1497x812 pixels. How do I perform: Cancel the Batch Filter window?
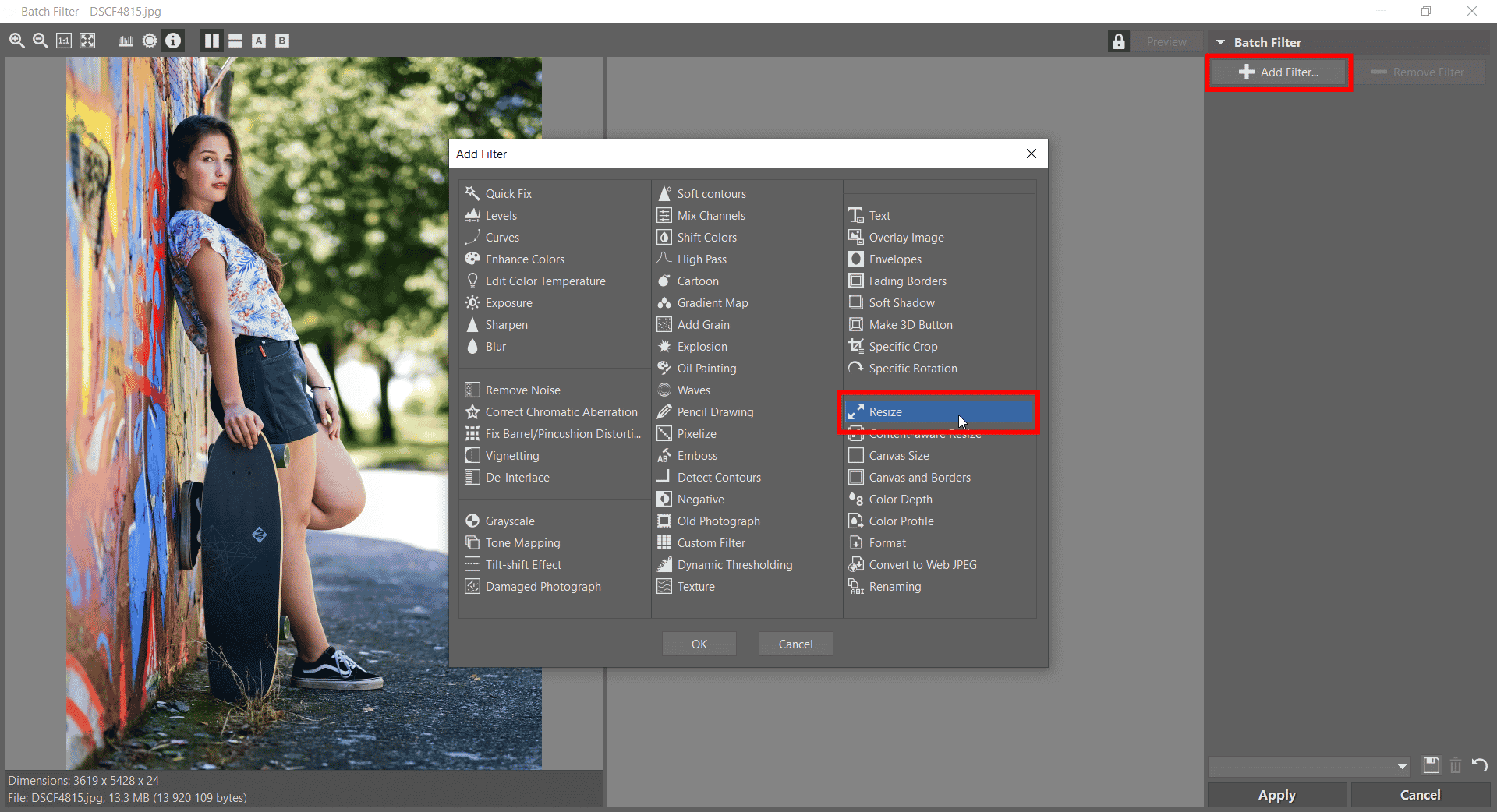[x=1420, y=795]
